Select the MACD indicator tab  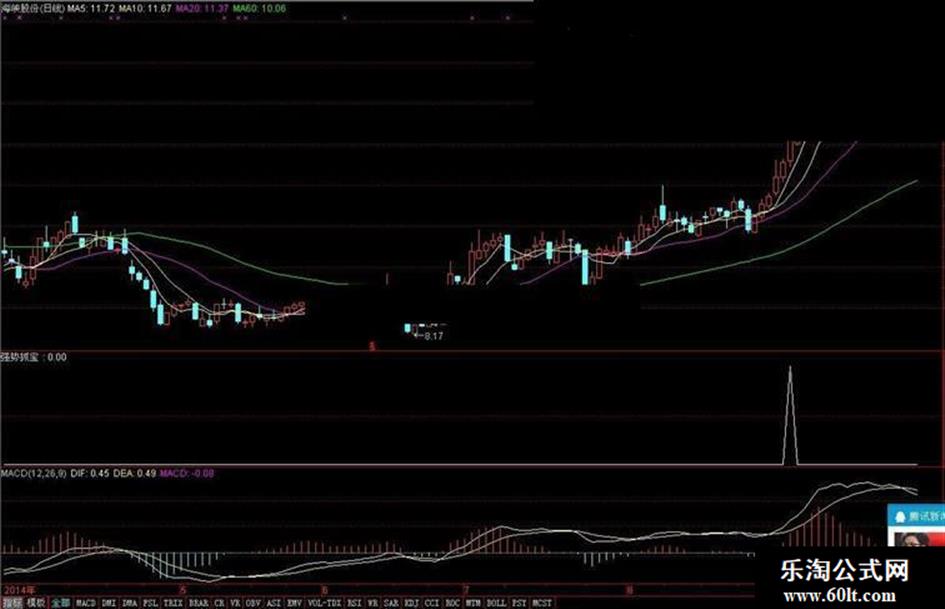point(86,603)
